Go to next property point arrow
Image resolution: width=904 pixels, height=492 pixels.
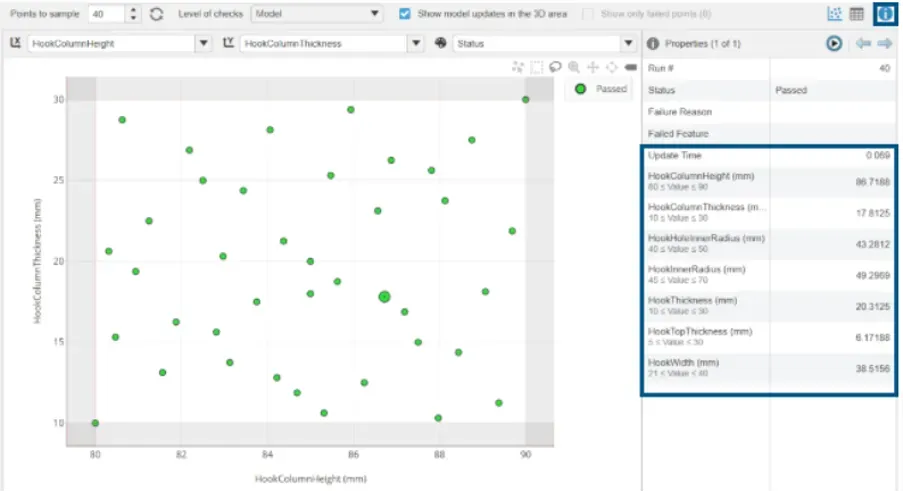coord(884,44)
